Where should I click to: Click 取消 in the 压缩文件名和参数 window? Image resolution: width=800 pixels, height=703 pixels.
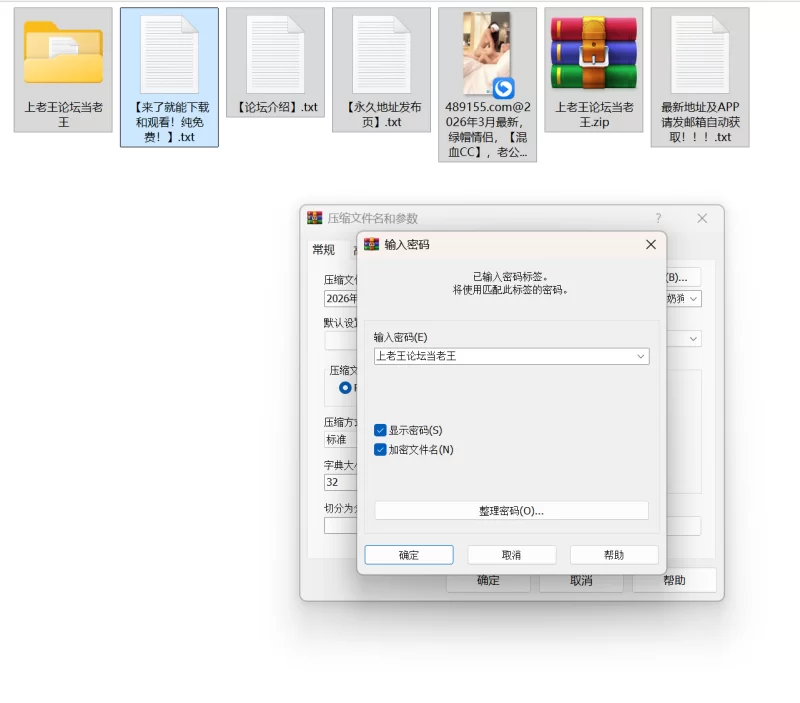click(581, 582)
